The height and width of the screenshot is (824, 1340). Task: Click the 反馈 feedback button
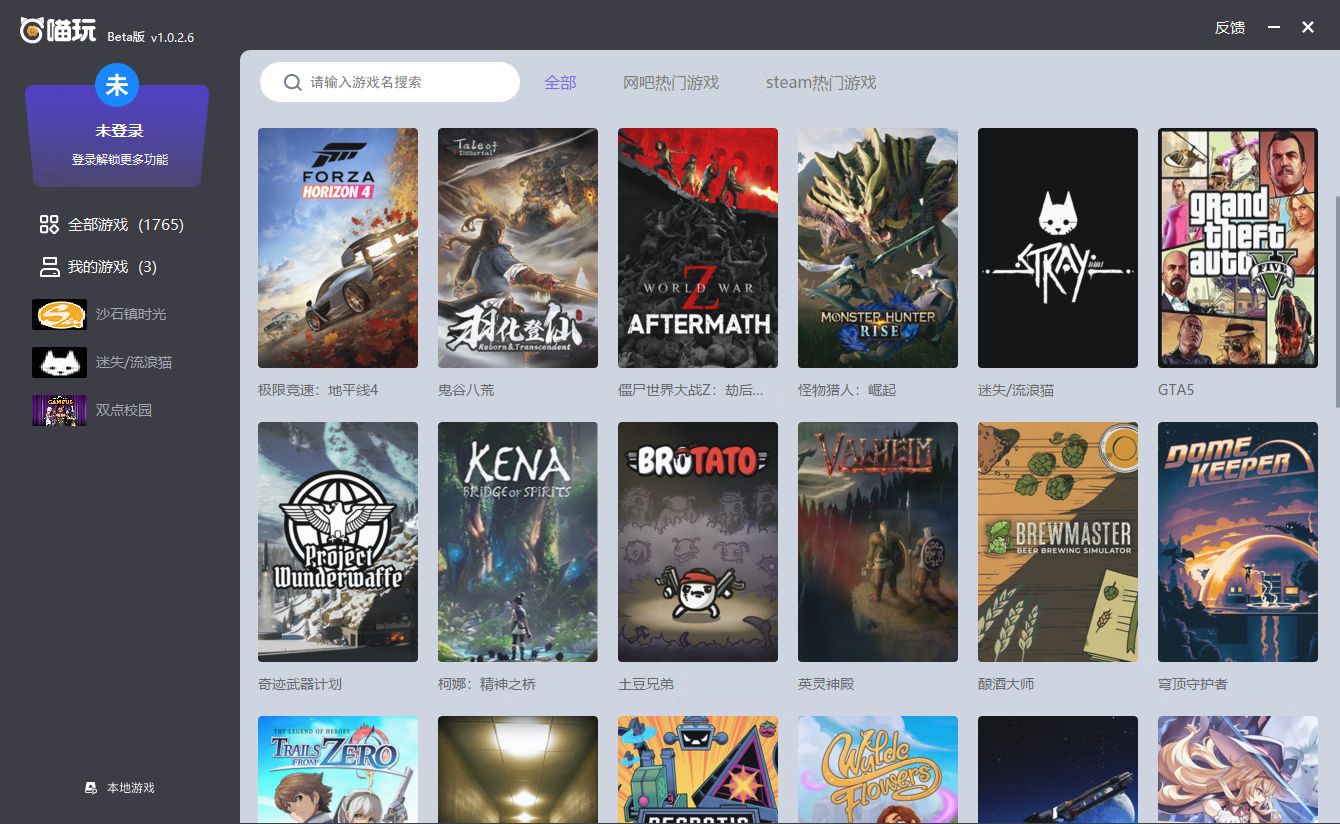coord(1229,28)
